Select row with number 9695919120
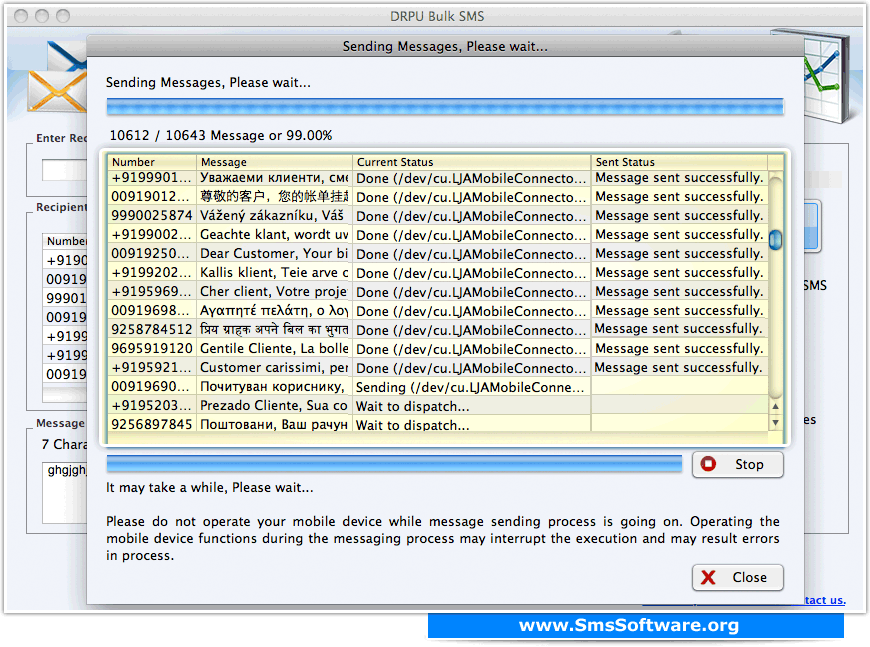This screenshot has width=870, height=647. pos(438,348)
